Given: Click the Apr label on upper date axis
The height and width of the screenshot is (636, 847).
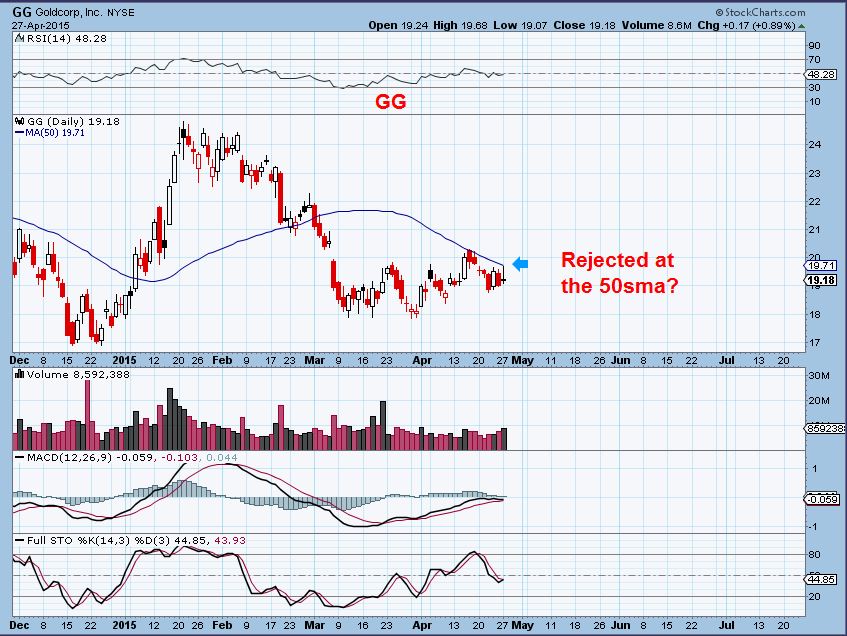Looking at the screenshot, I should click(422, 360).
